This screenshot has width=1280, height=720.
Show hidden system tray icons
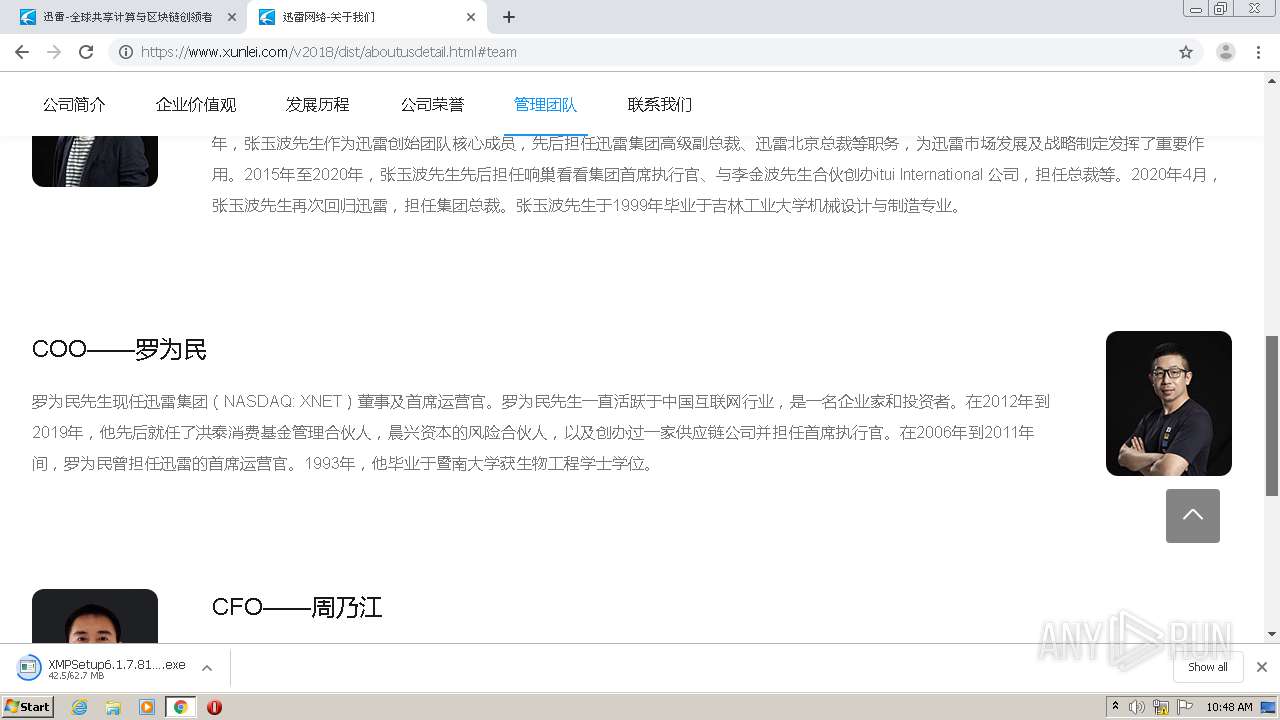[x=1116, y=707]
